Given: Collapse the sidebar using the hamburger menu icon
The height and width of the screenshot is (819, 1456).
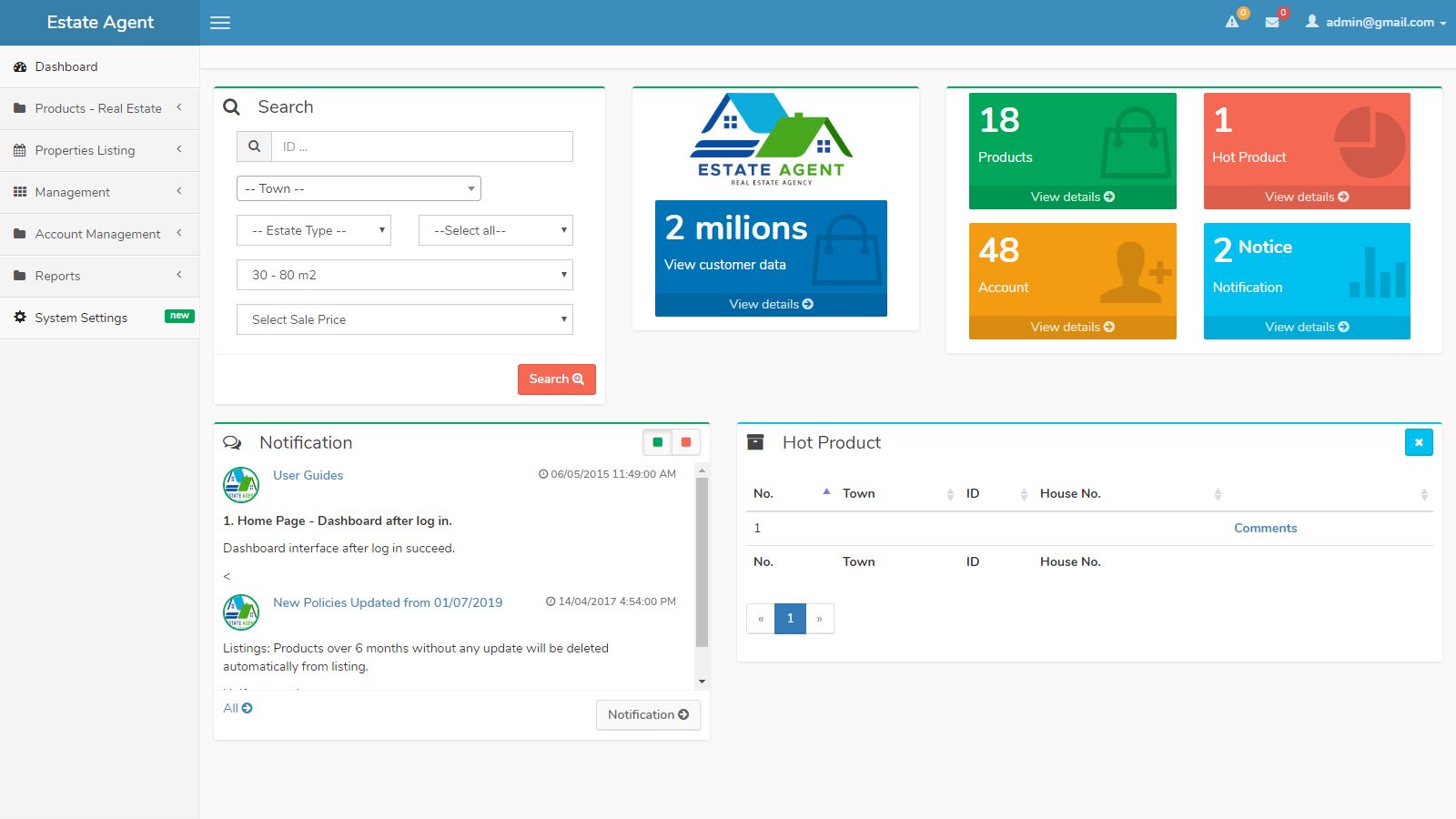Looking at the screenshot, I should coord(219,22).
